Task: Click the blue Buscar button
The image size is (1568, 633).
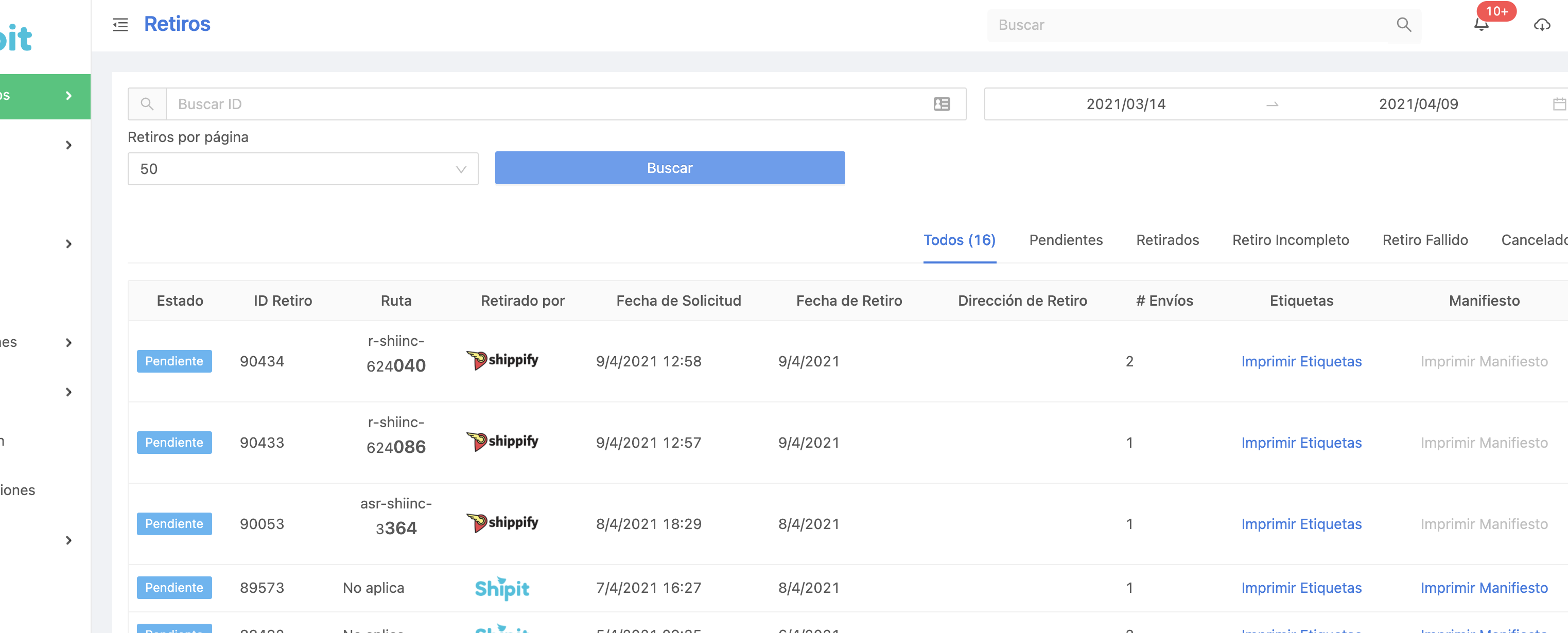Action: click(670, 168)
